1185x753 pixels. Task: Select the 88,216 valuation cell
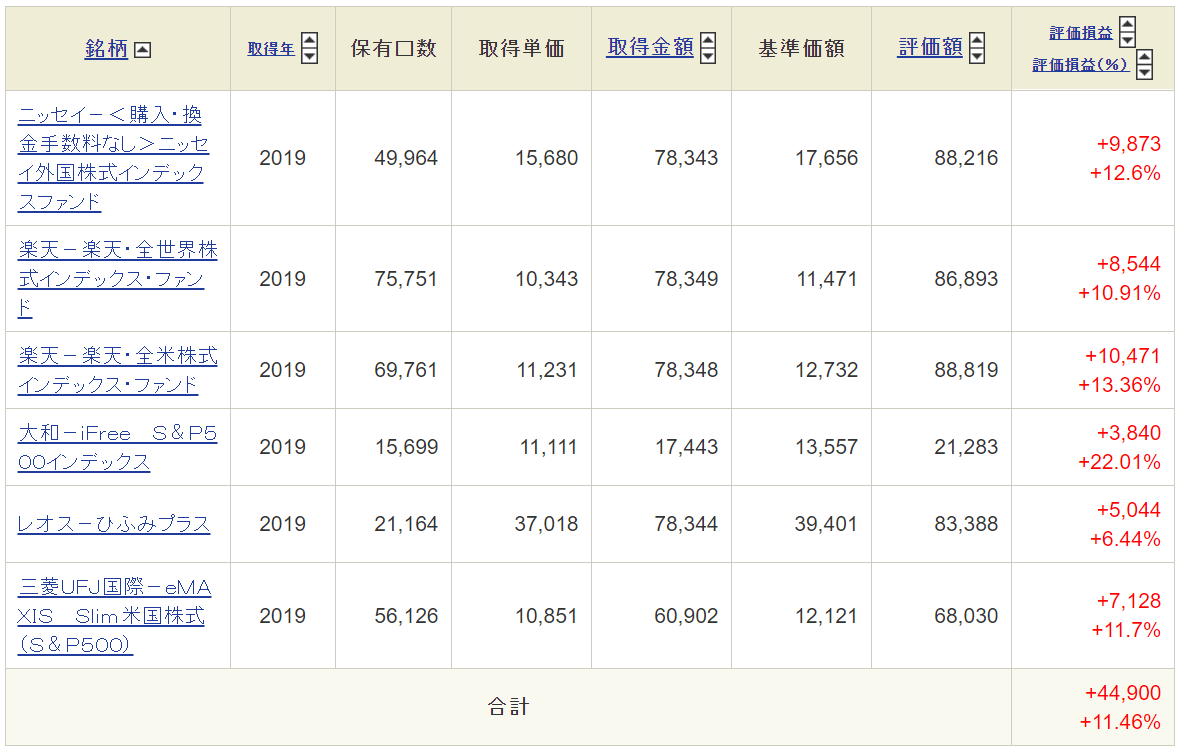point(966,158)
